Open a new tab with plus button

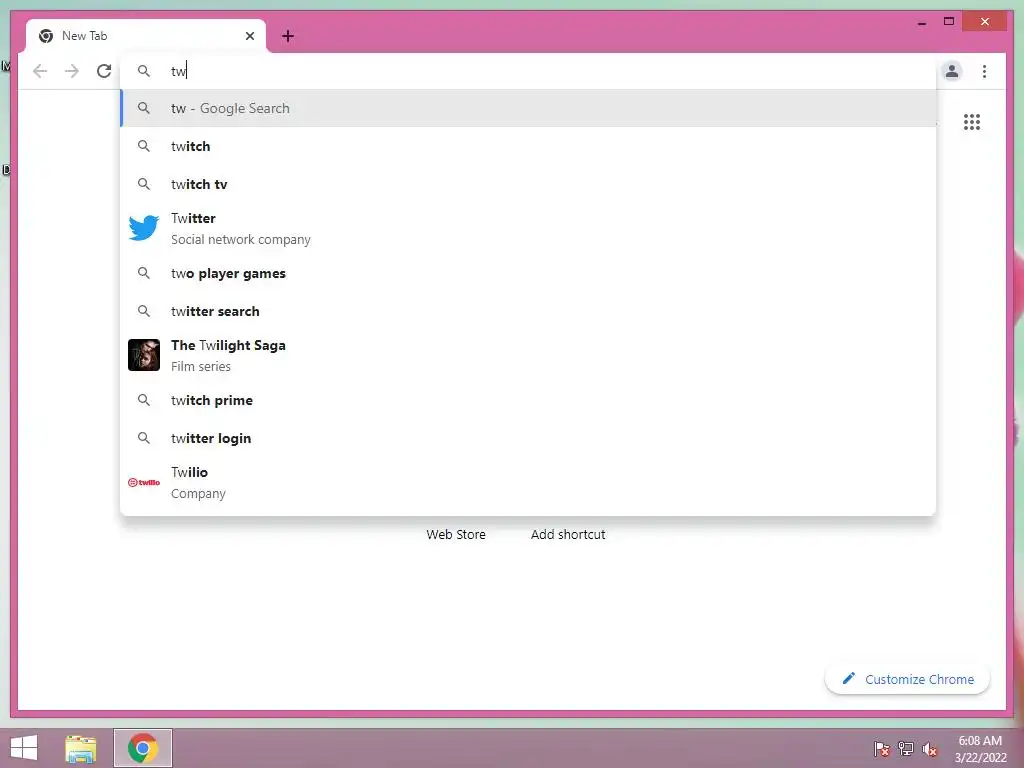click(288, 36)
